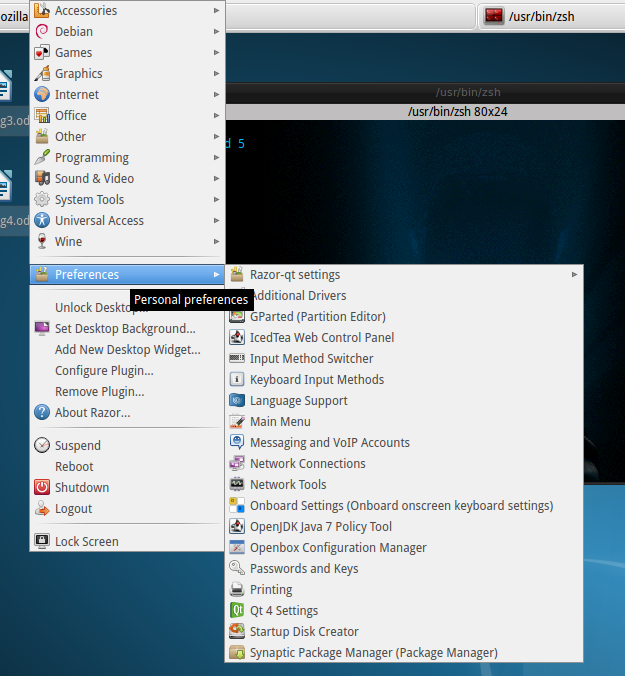
Task: Expand the Graphics submenu arrow
Action: pos(216,73)
